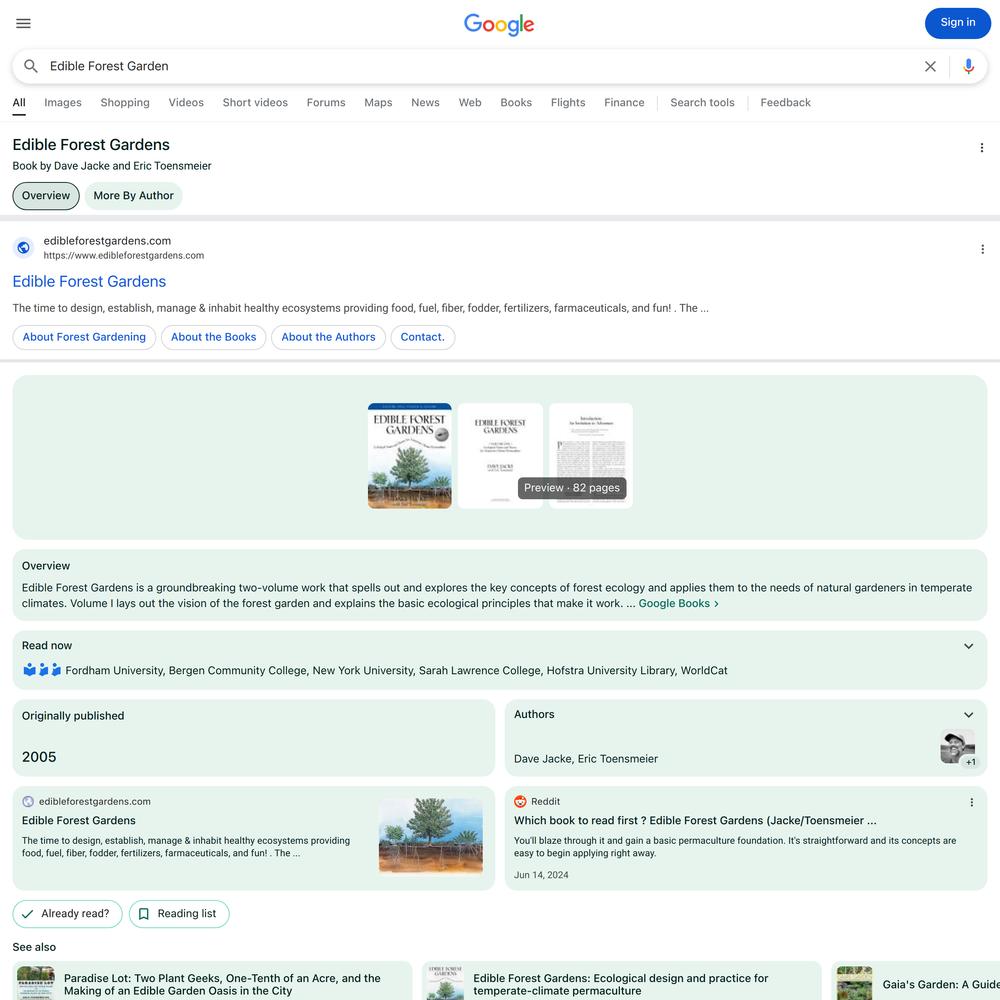This screenshot has height=1000, width=1000.
Task: Open the Edible Forest Gardens book cover thumbnail
Action: (x=409, y=456)
